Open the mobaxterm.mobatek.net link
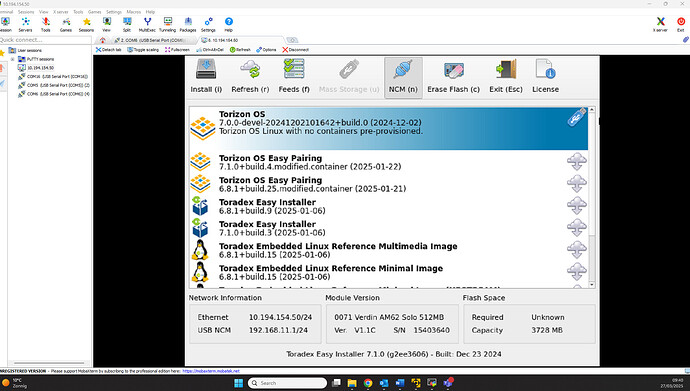The height and width of the screenshot is (391, 690). (x=211, y=371)
